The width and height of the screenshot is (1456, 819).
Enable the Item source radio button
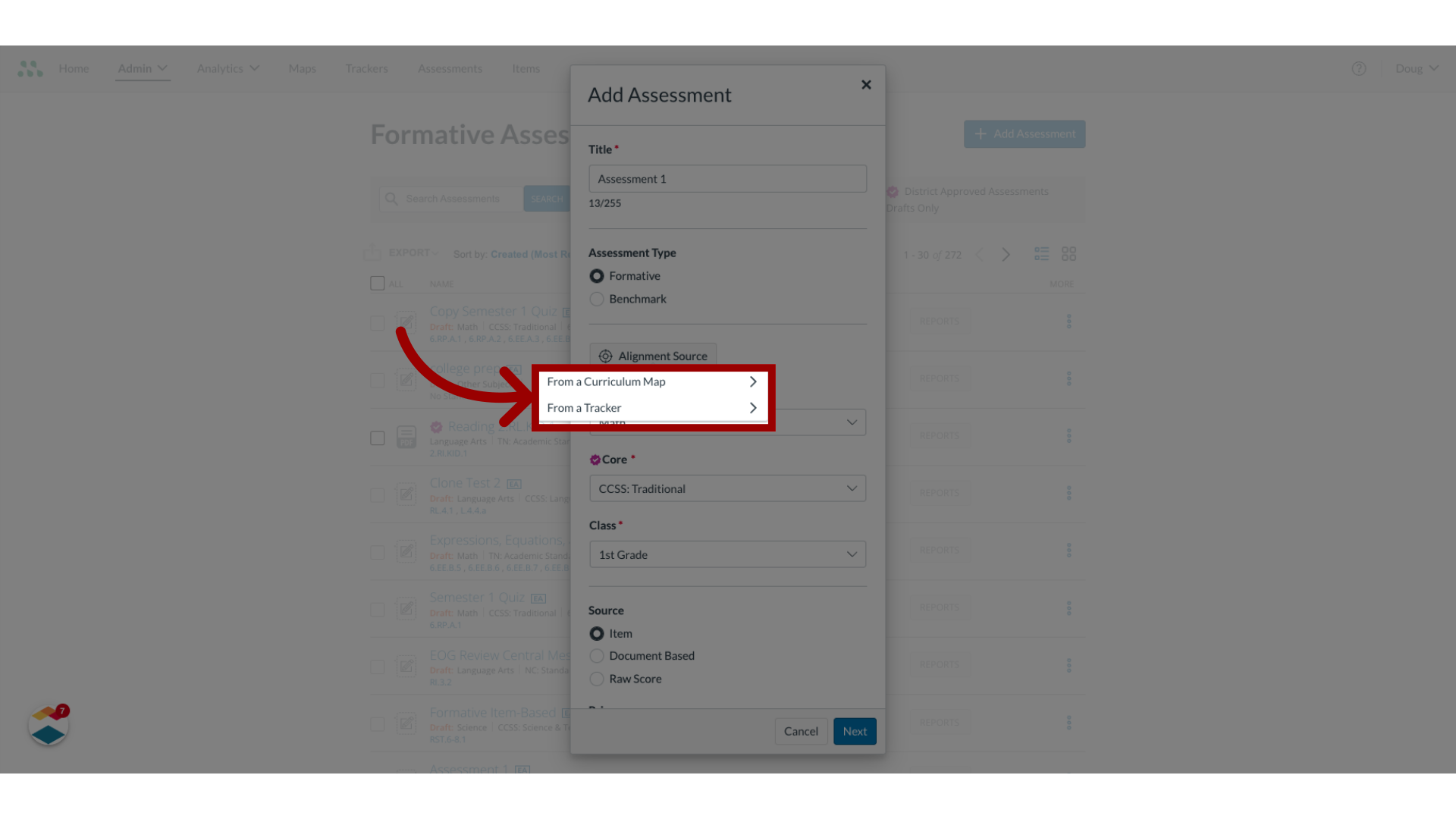(597, 633)
